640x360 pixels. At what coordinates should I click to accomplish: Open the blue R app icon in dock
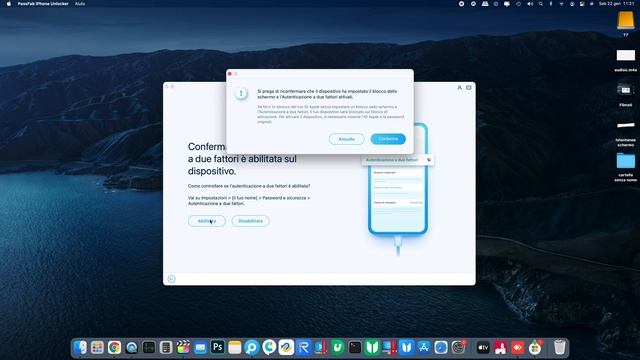click(303, 347)
